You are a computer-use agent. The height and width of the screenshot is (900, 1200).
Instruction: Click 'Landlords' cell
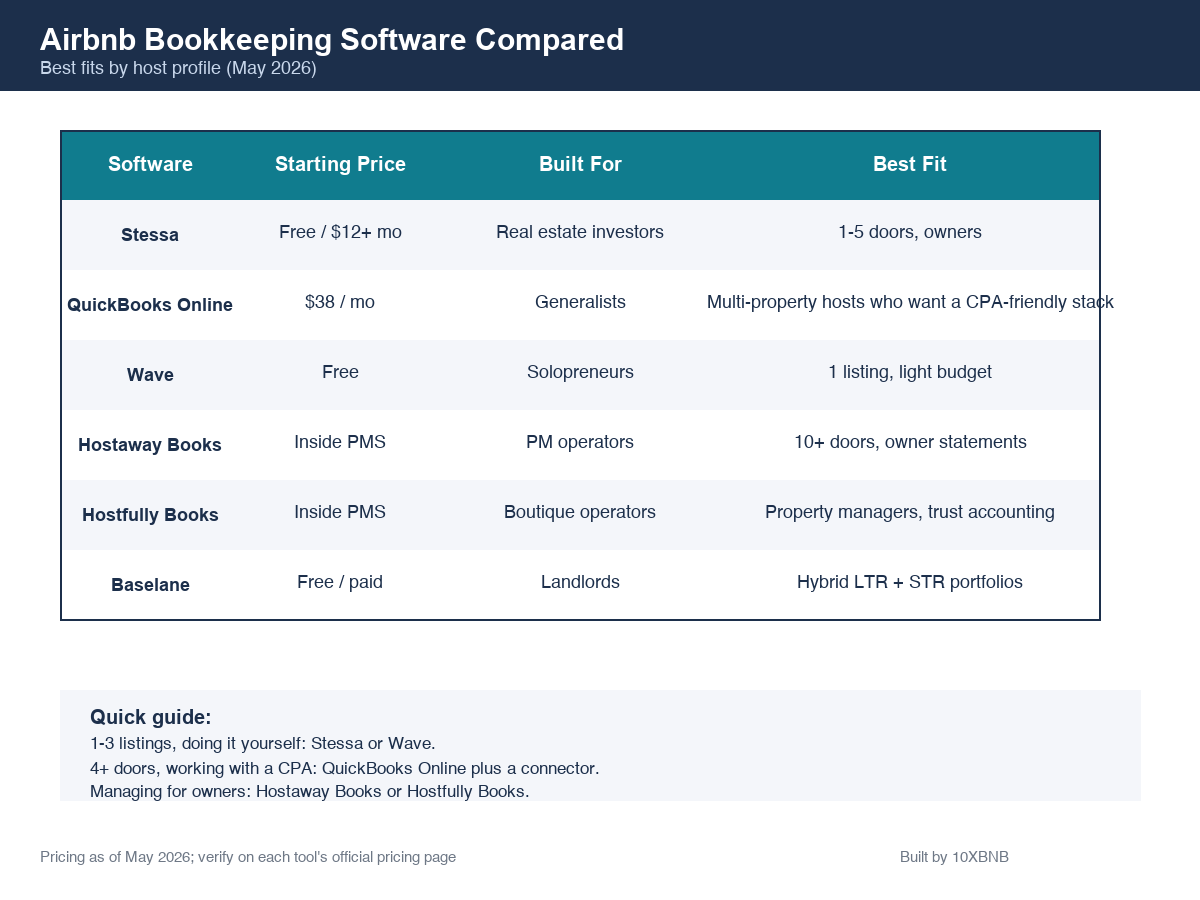pos(580,582)
